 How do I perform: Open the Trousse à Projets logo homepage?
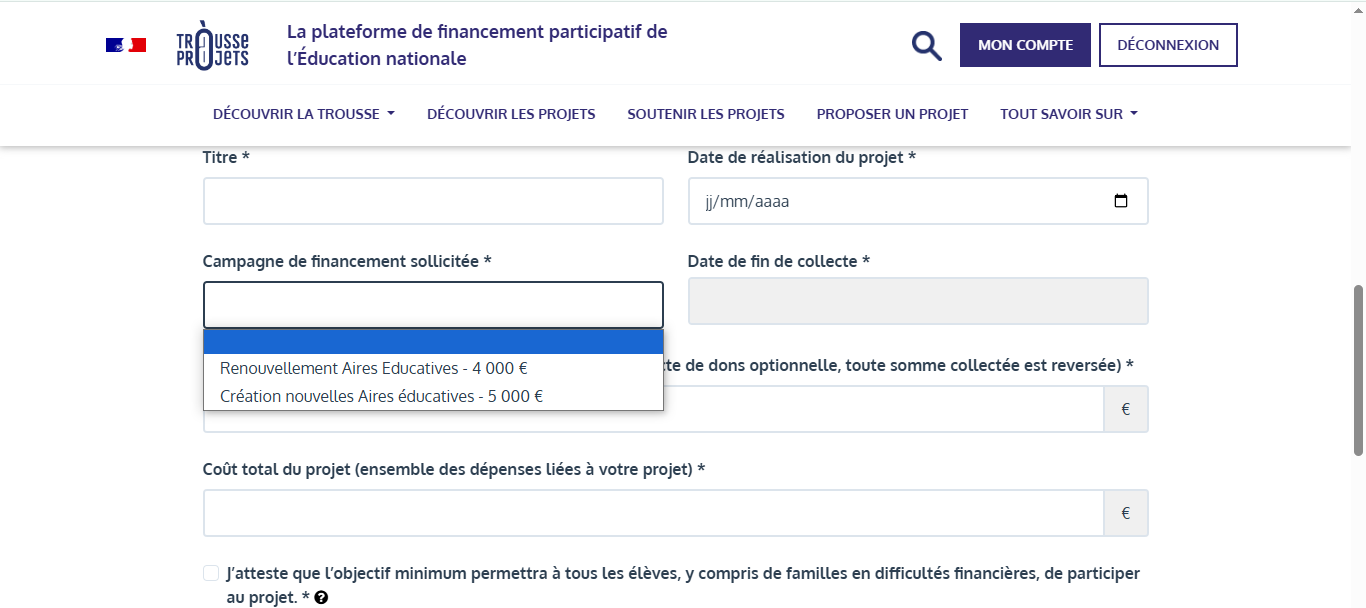click(x=212, y=45)
